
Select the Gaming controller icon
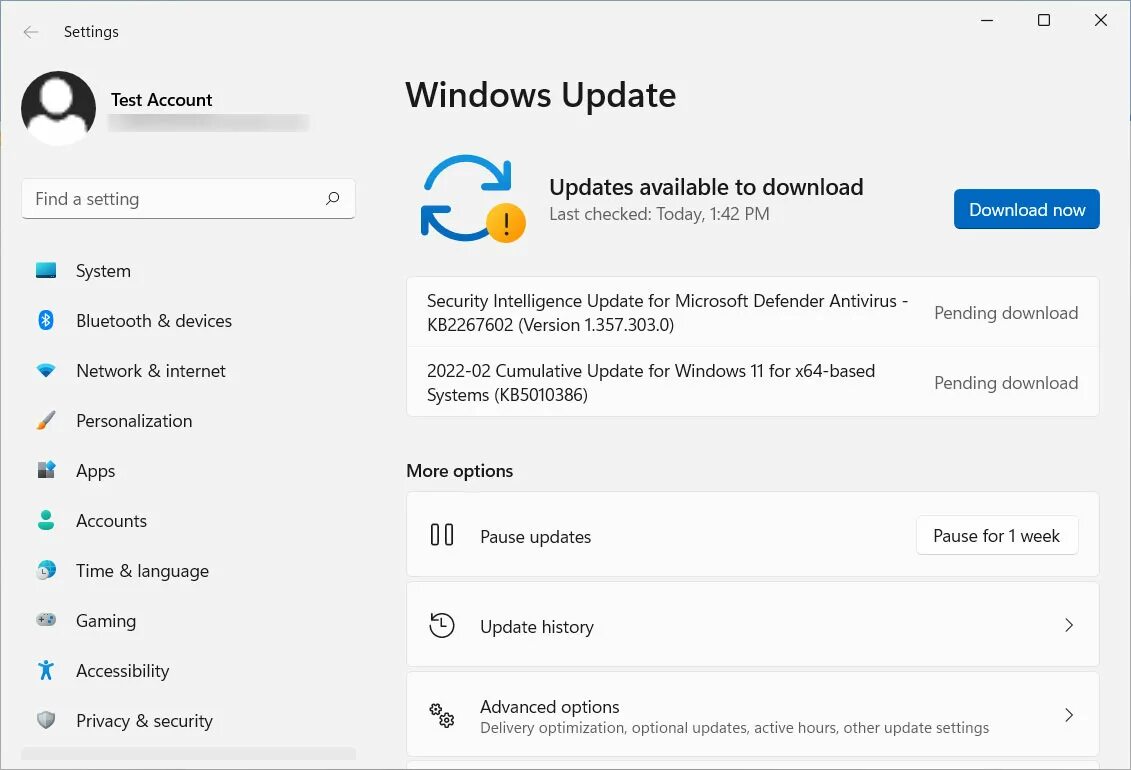coord(46,620)
